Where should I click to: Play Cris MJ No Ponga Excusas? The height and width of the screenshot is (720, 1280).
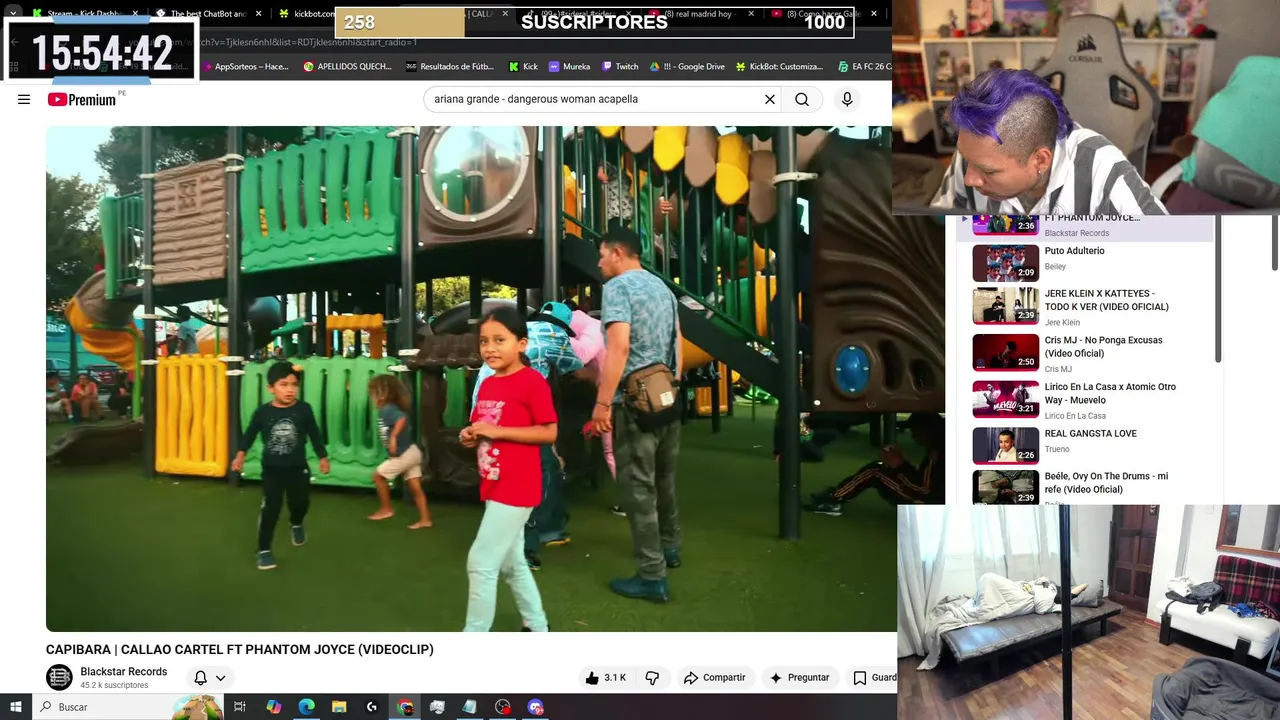1085,353
